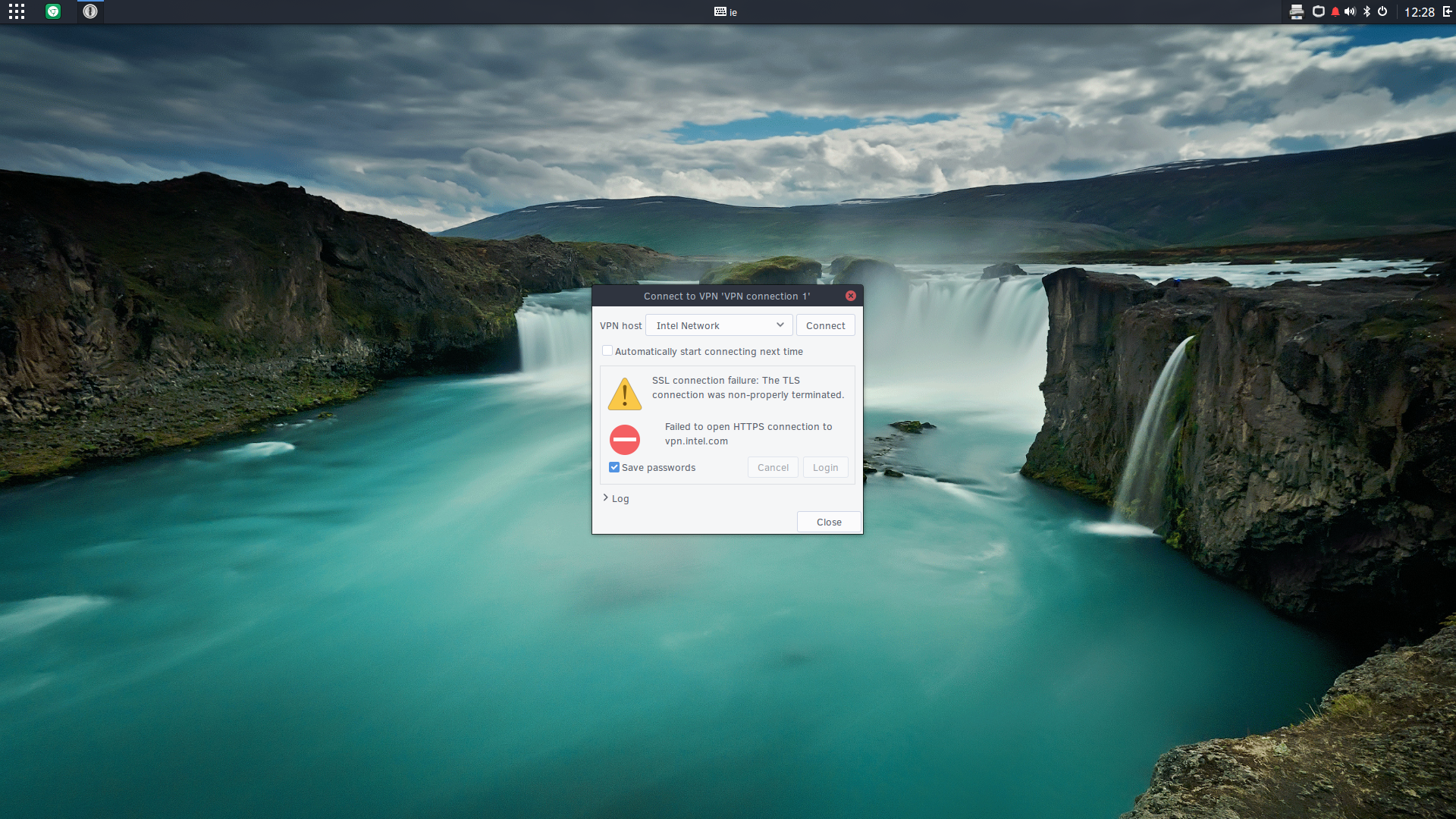The width and height of the screenshot is (1456, 819).
Task: Click the Cancel button
Action: pyautogui.click(x=773, y=467)
